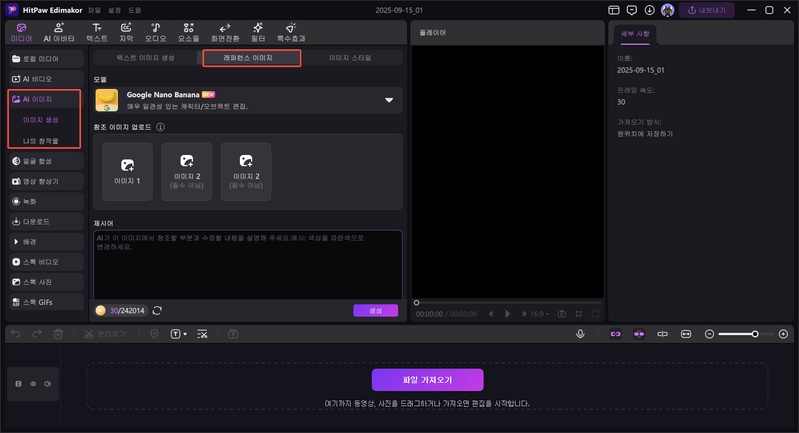Viewport: 799px width, 433px height.
Task: Click the timeline zoom slider
Action: point(737,333)
